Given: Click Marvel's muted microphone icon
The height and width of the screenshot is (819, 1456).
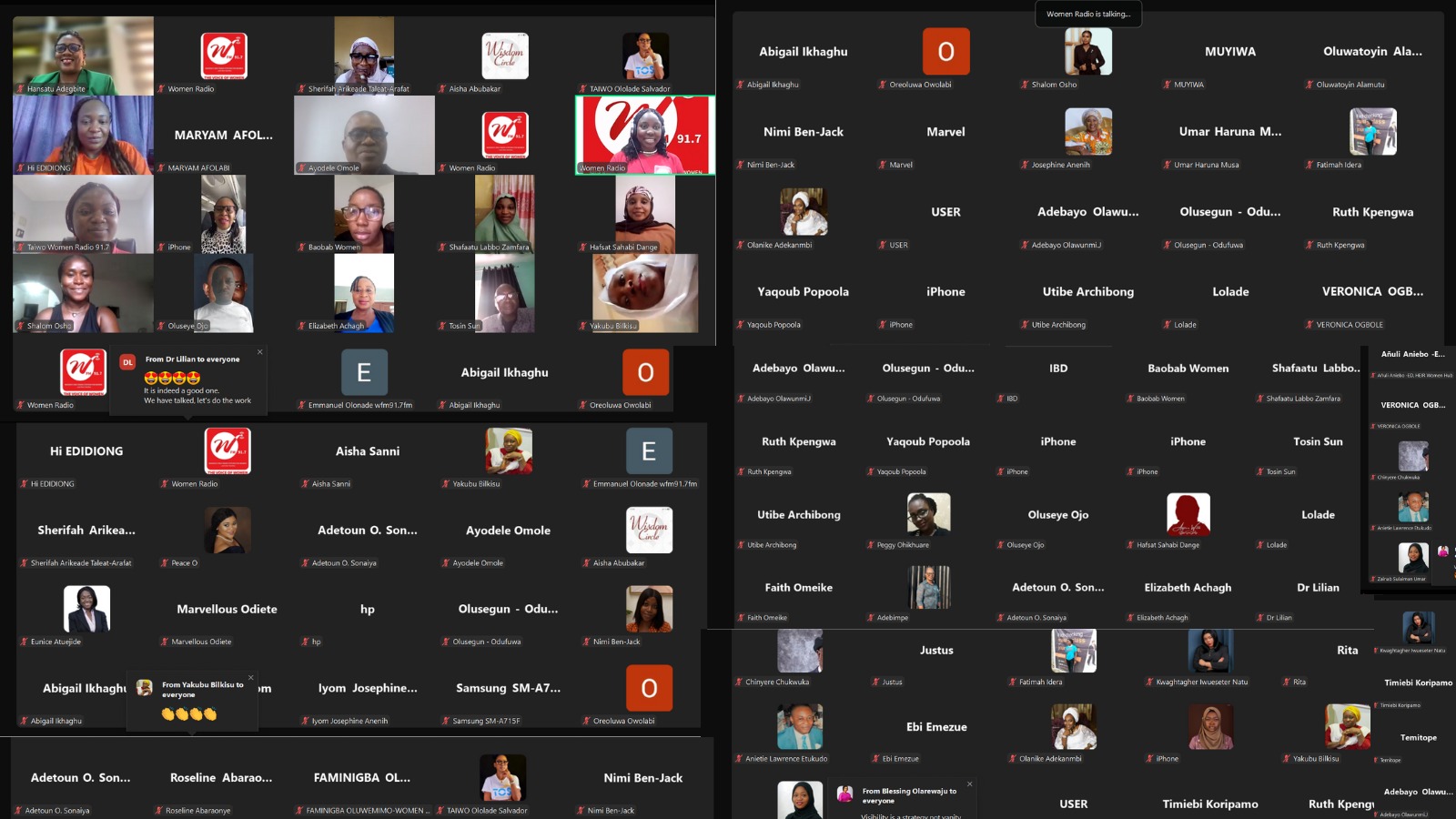Looking at the screenshot, I should (883, 165).
